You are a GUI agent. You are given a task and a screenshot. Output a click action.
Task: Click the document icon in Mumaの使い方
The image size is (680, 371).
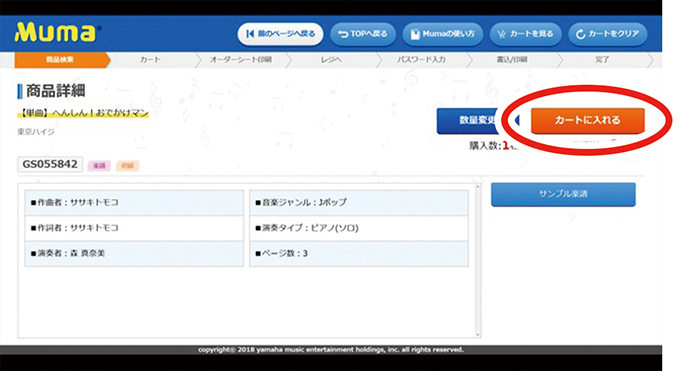415,34
